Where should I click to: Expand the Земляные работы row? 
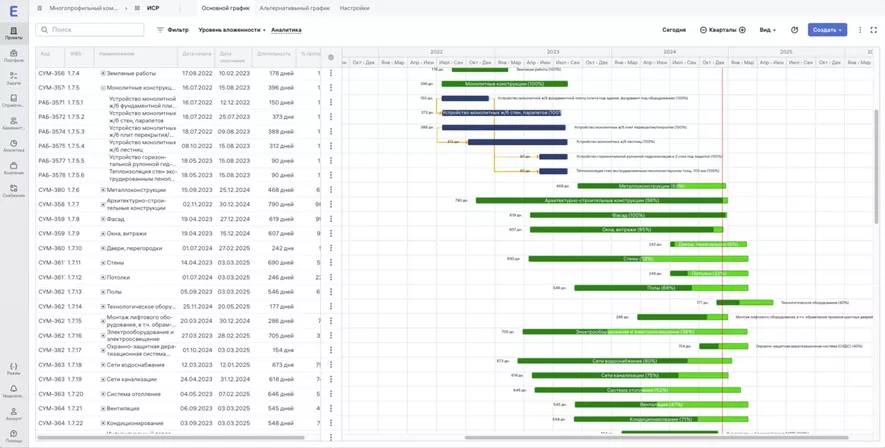[x=103, y=73]
